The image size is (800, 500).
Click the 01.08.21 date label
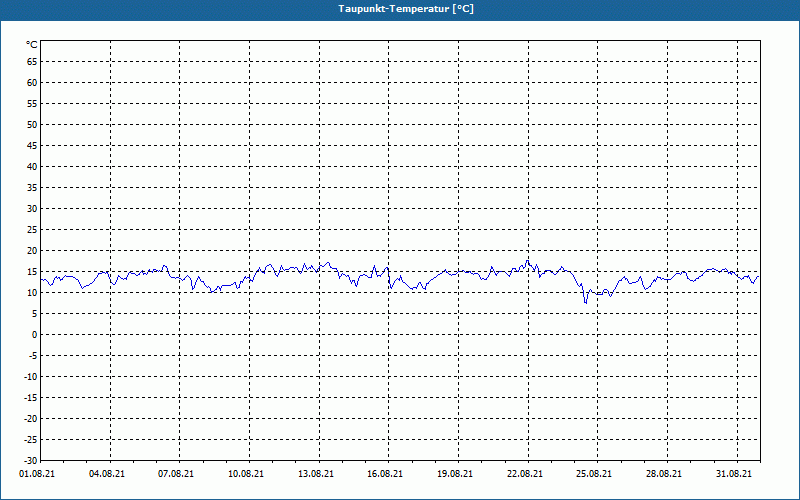tap(37, 473)
